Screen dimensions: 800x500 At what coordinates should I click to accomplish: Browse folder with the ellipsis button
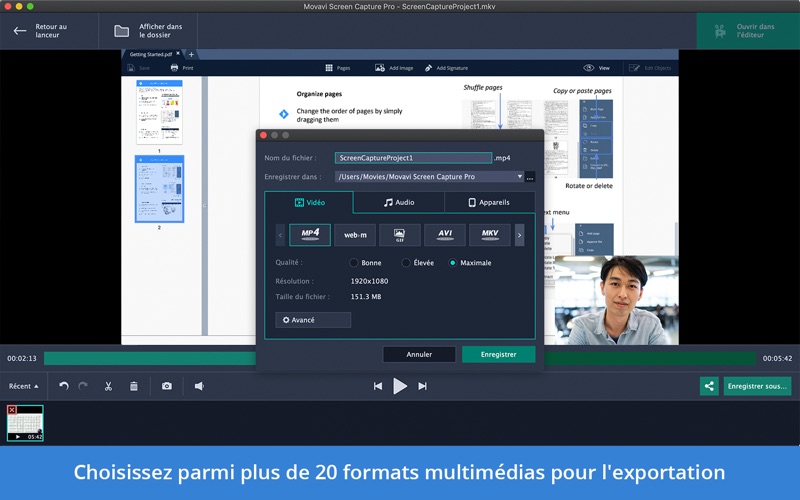530,178
